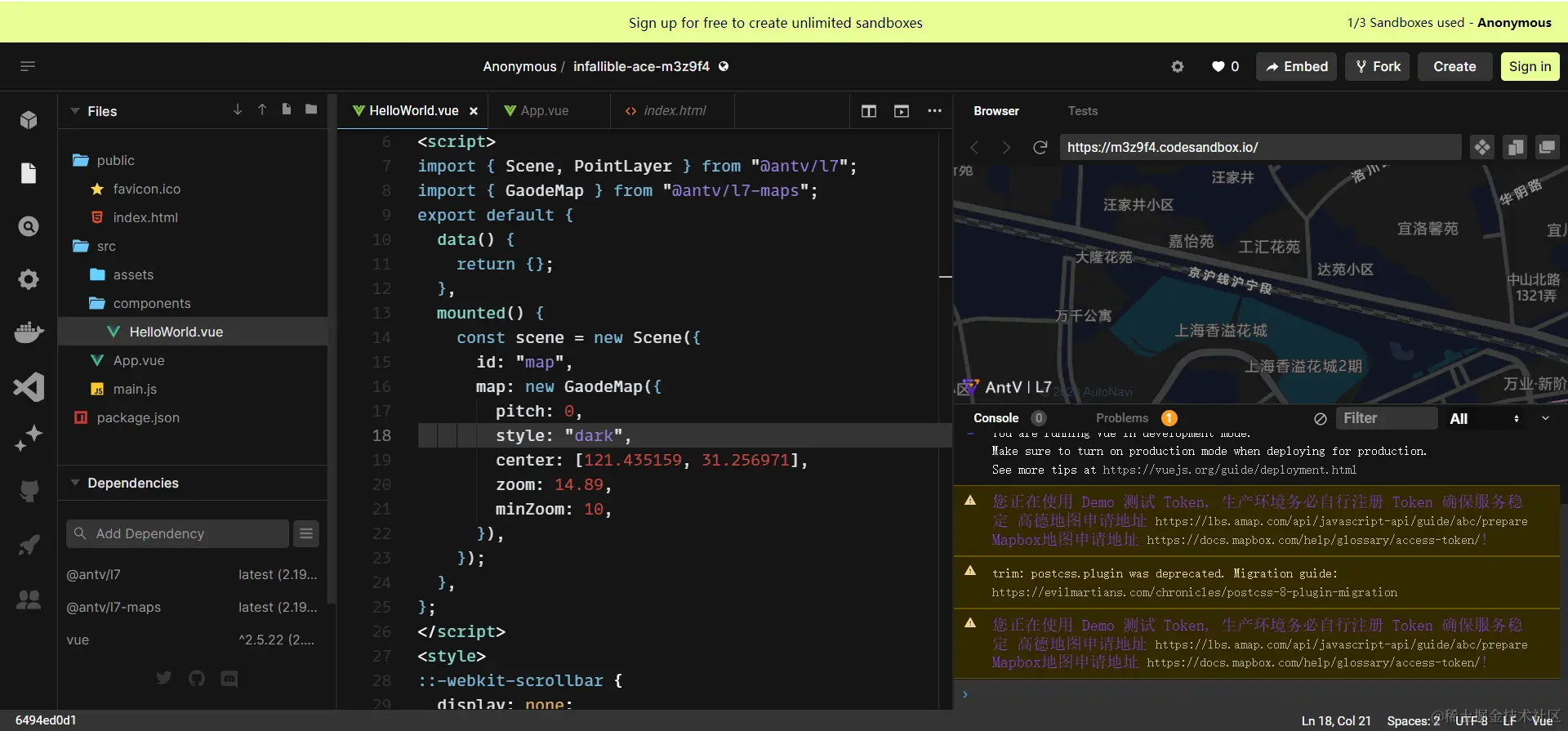Open preview in new window icon
Screen dimensions: 1568x731
[1547, 147]
